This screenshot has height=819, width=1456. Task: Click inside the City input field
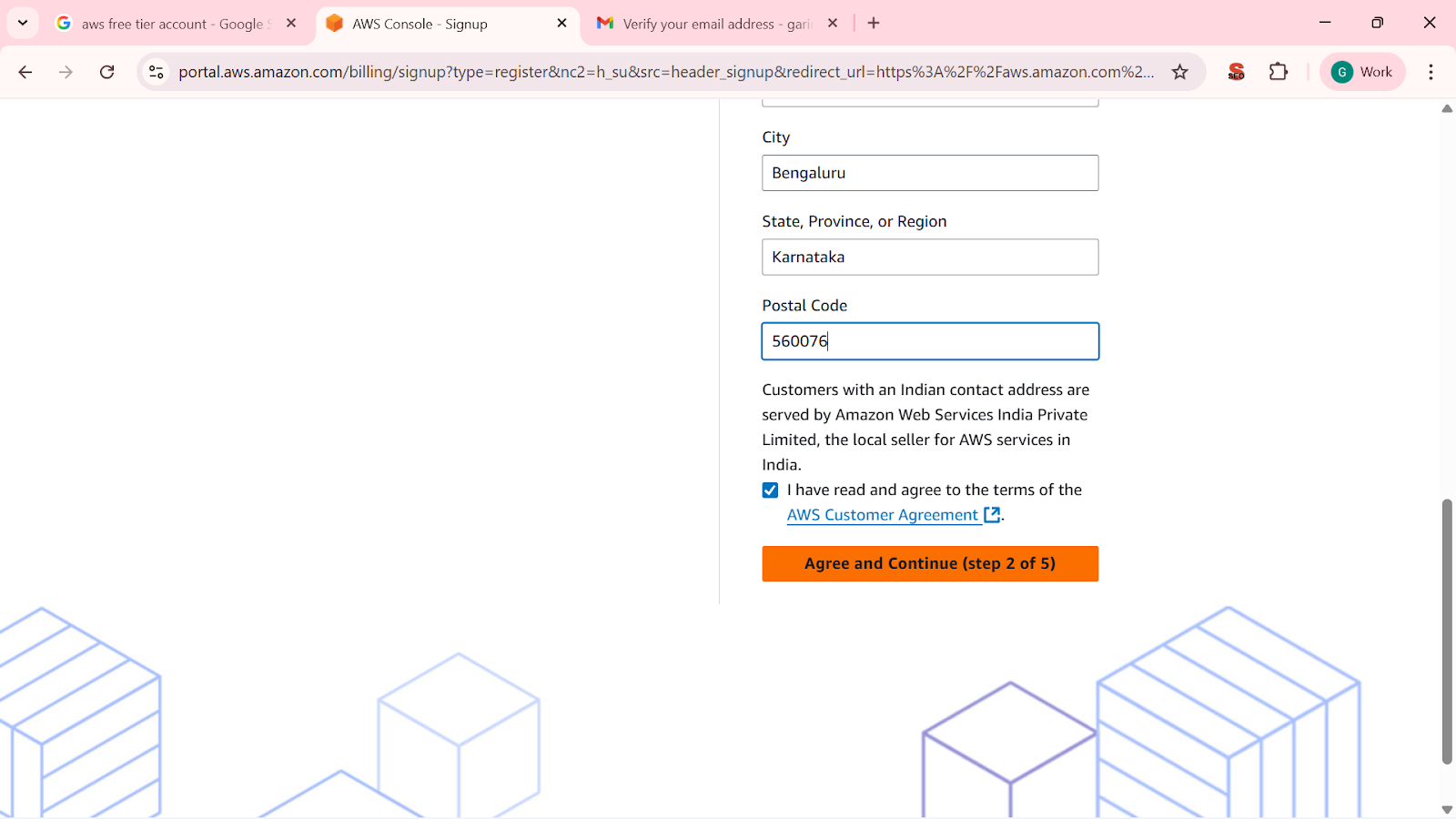point(929,173)
